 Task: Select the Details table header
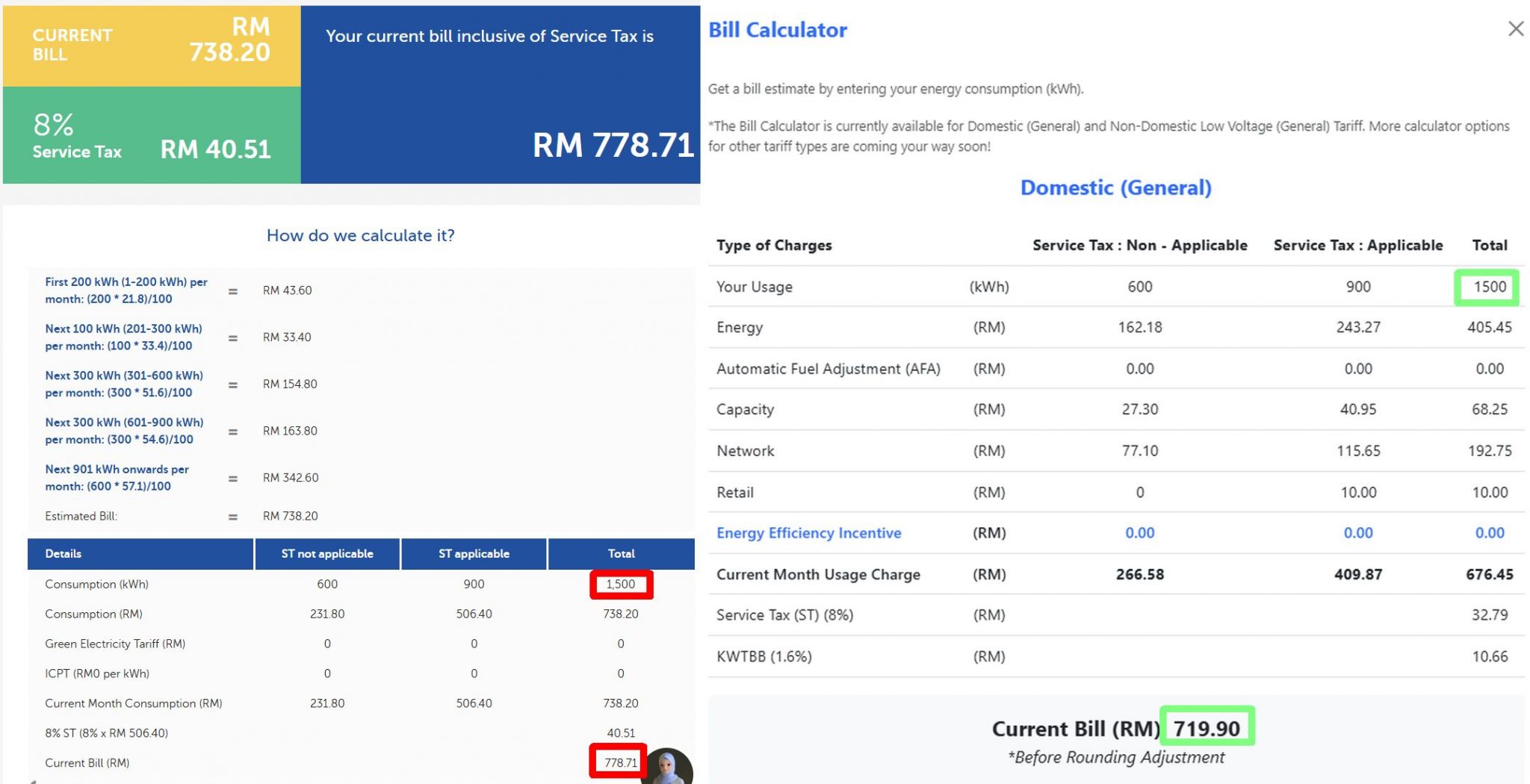click(x=64, y=553)
